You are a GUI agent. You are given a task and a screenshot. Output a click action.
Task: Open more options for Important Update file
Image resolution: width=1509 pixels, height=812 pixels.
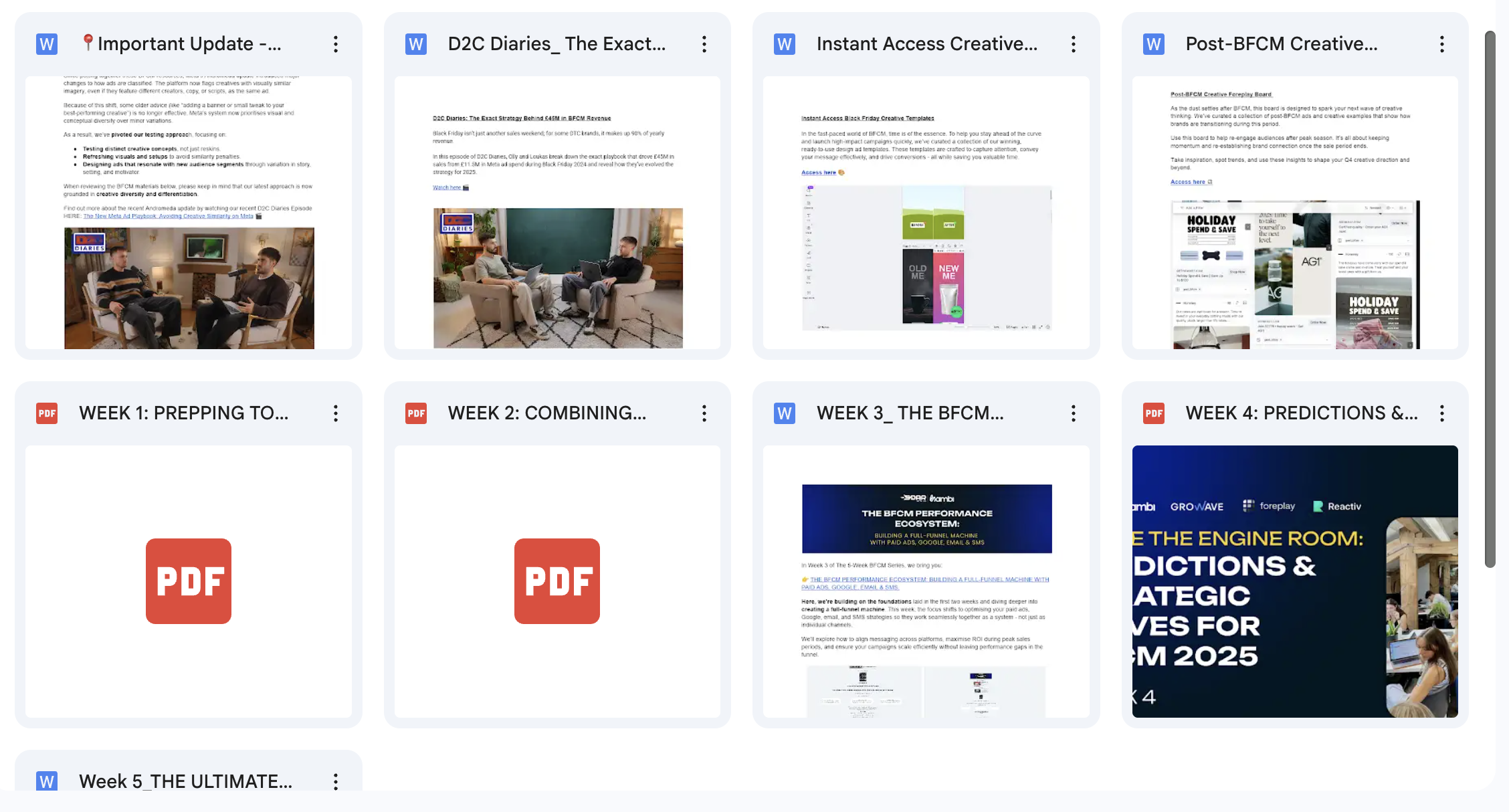point(336,44)
